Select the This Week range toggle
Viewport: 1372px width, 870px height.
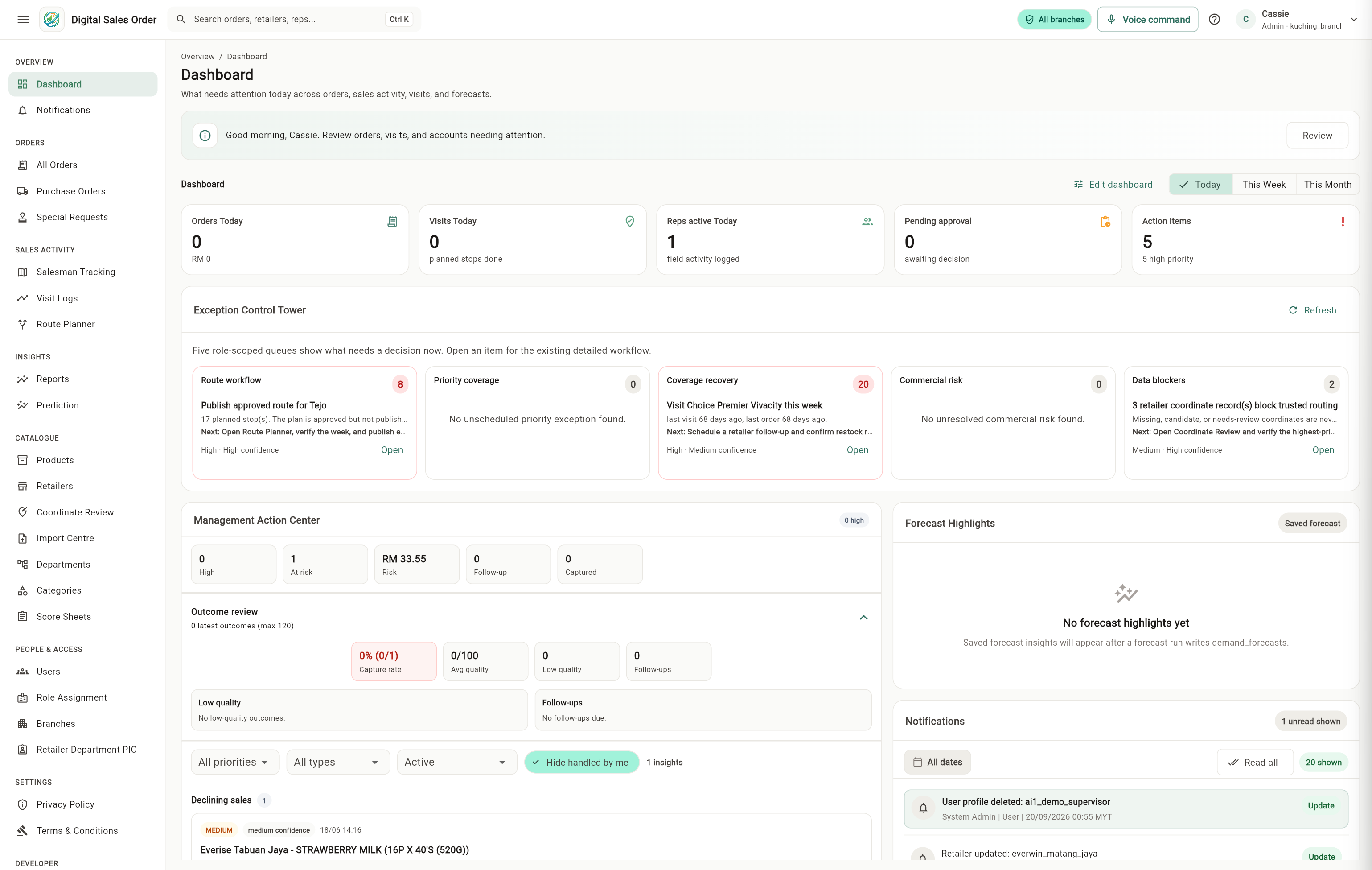click(1264, 185)
